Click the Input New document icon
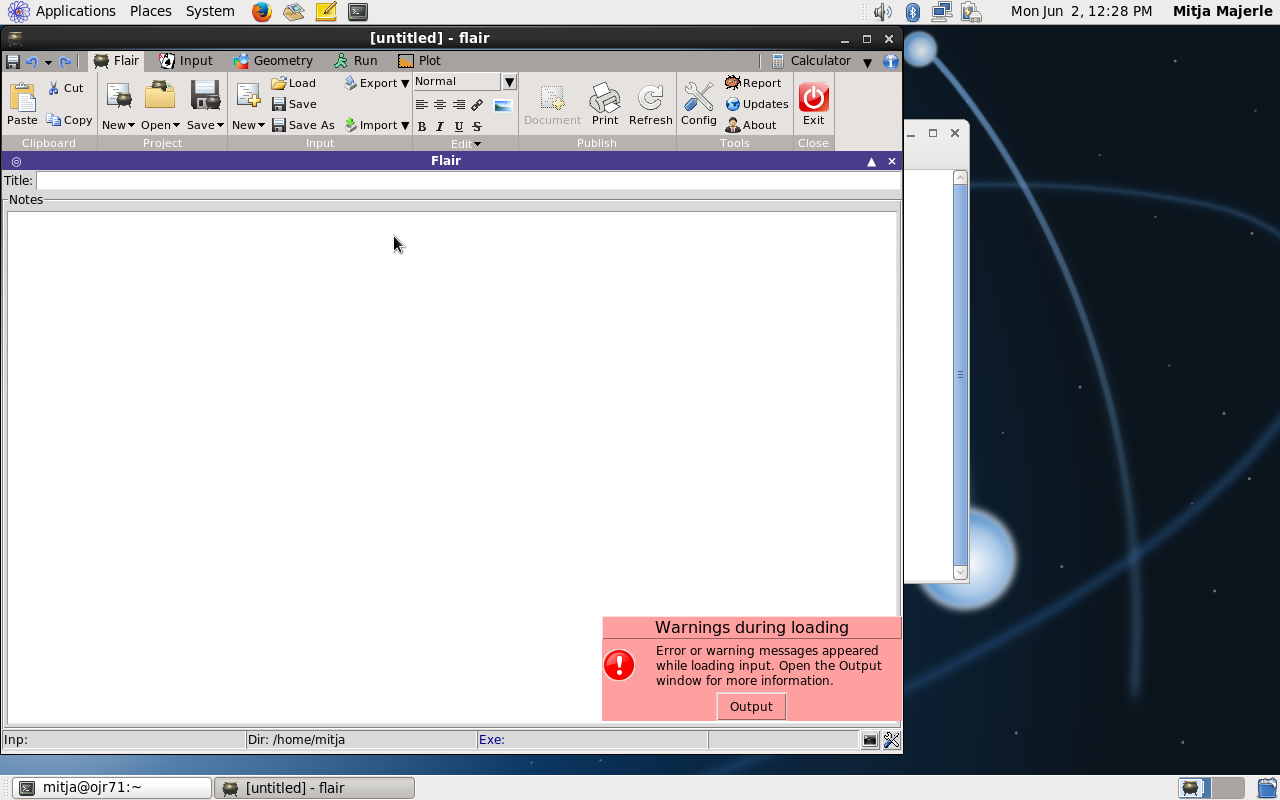The image size is (1280, 800). click(248, 96)
